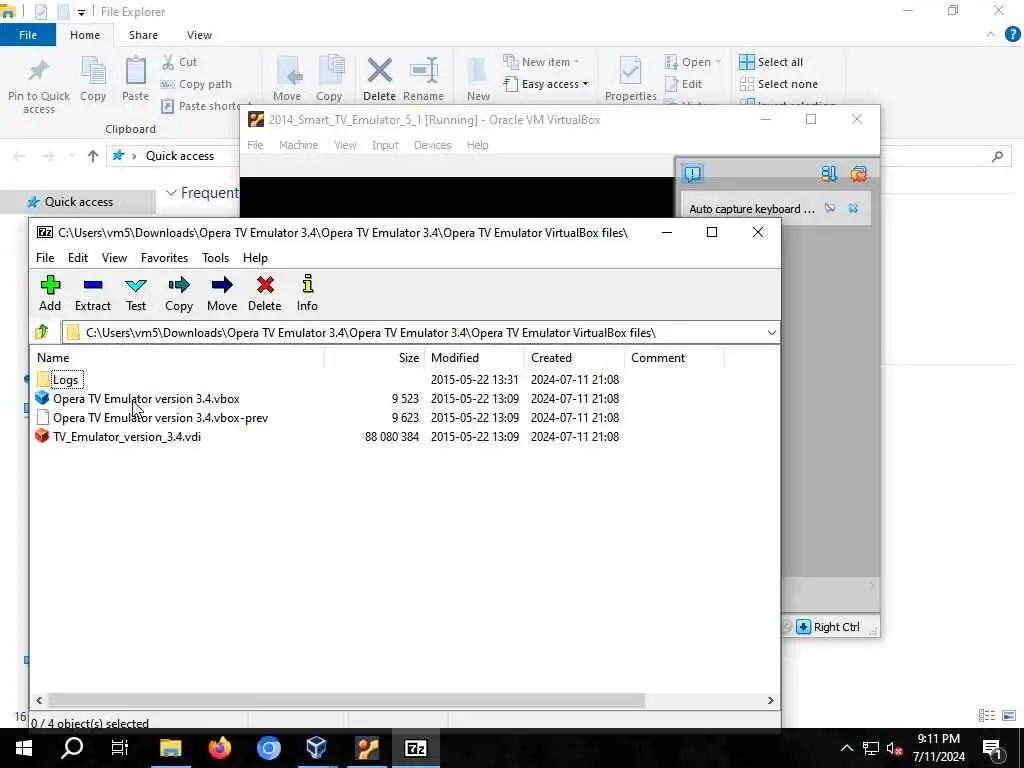Sort by Modified column header
Viewport: 1024px width, 768px height.
click(x=475, y=358)
